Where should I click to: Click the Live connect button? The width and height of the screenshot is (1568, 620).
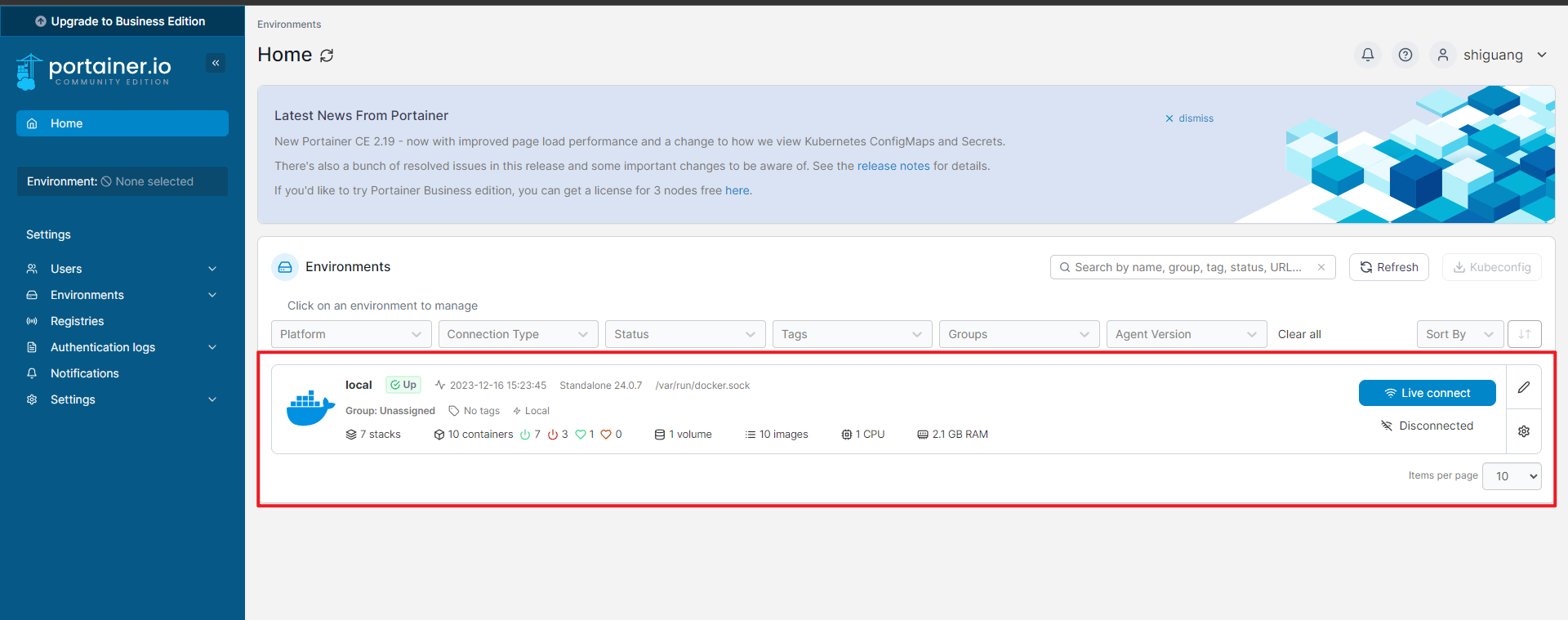(x=1428, y=393)
